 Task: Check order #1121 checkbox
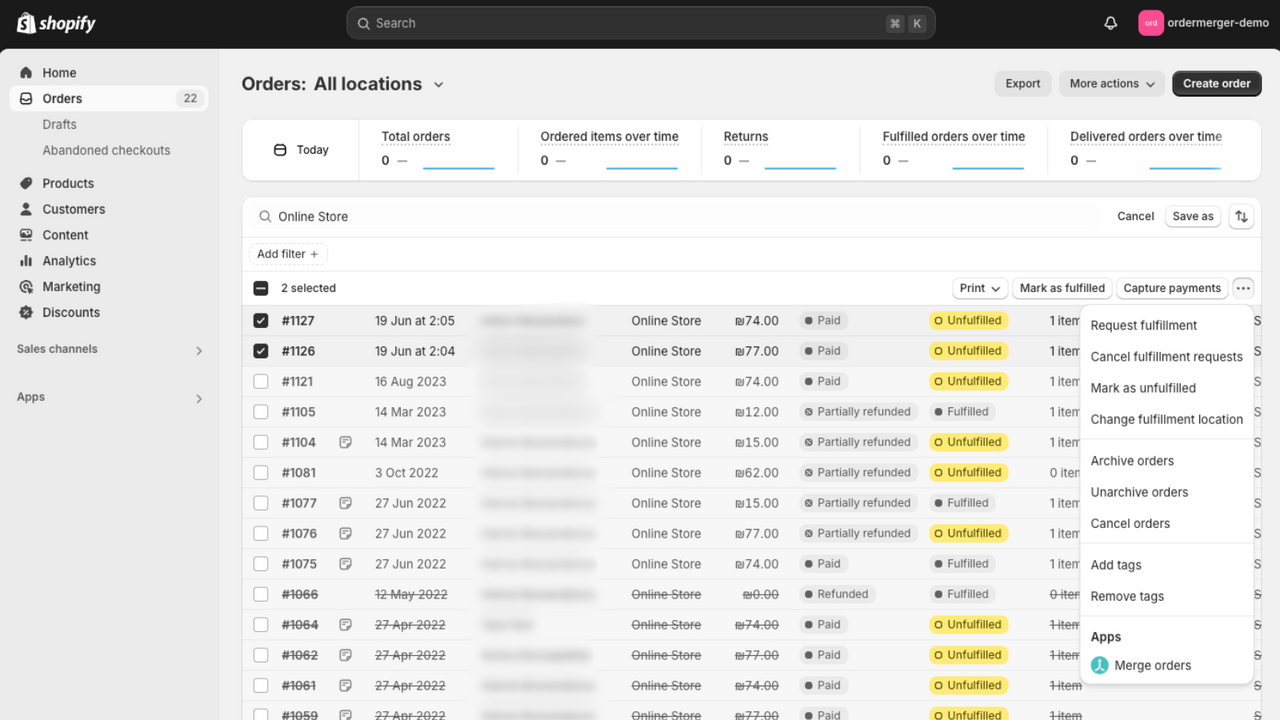point(261,382)
